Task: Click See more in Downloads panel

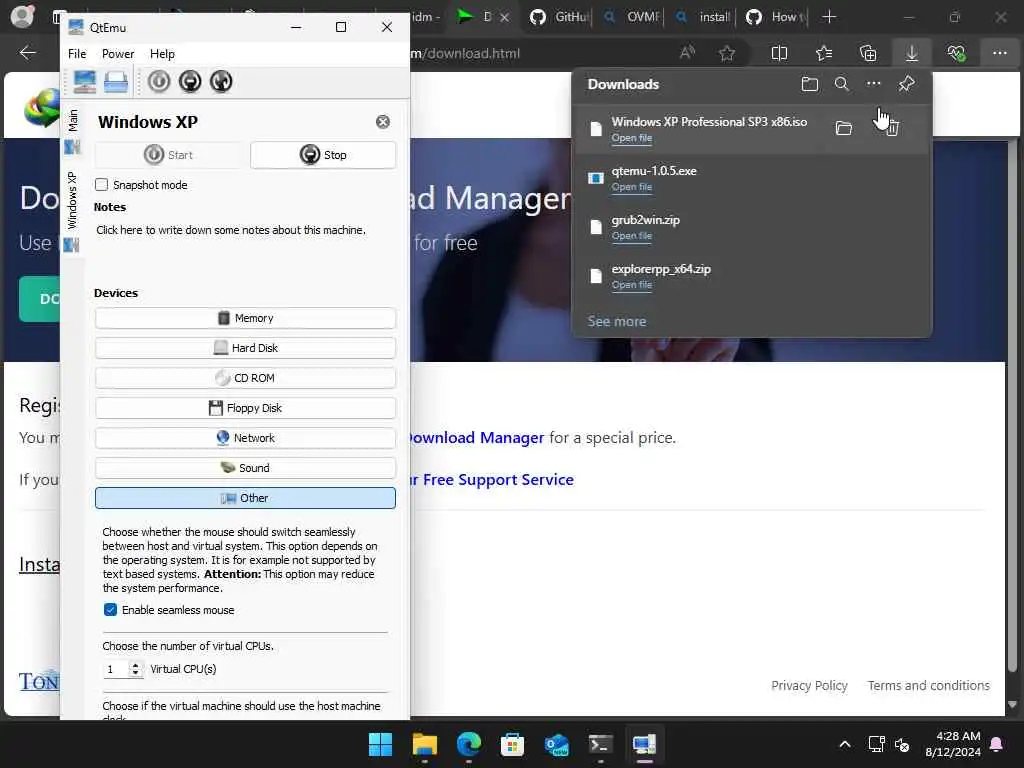Action: (616, 321)
